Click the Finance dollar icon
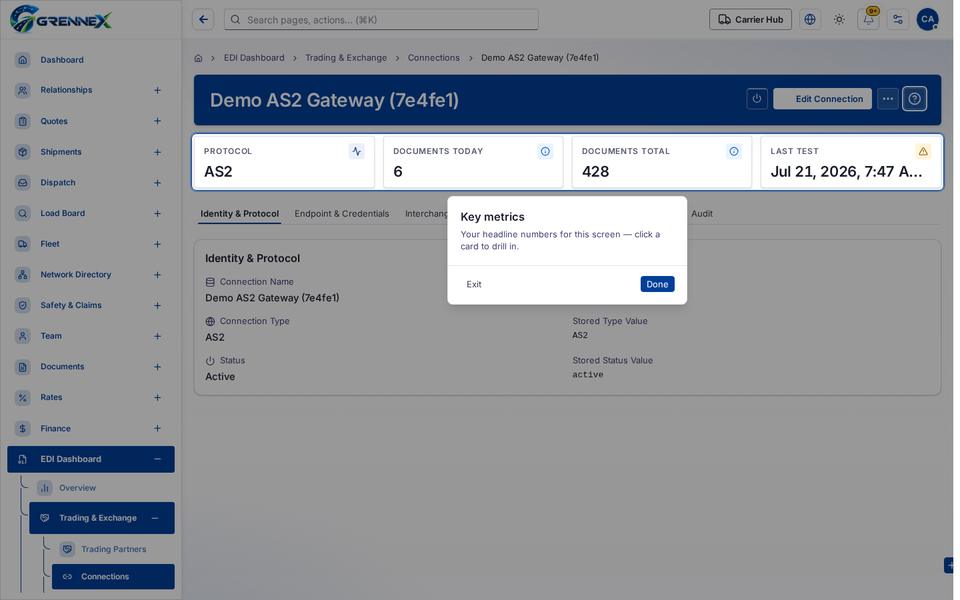The height and width of the screenshot is (600, 960). point(23,428)
